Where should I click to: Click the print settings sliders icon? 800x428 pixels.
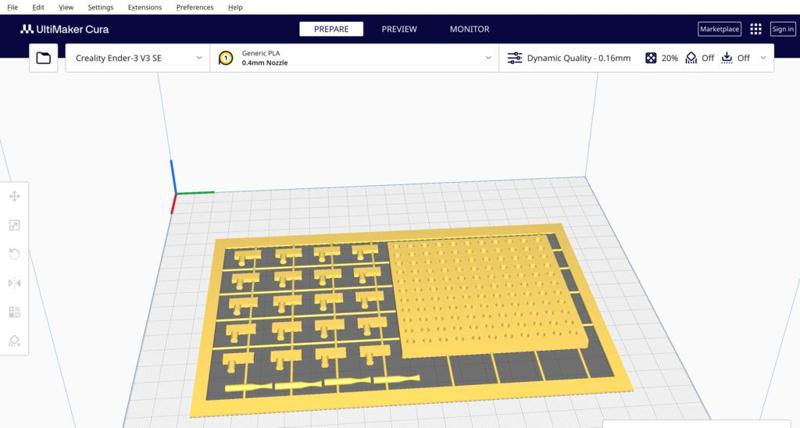click(x=514, y=58)
